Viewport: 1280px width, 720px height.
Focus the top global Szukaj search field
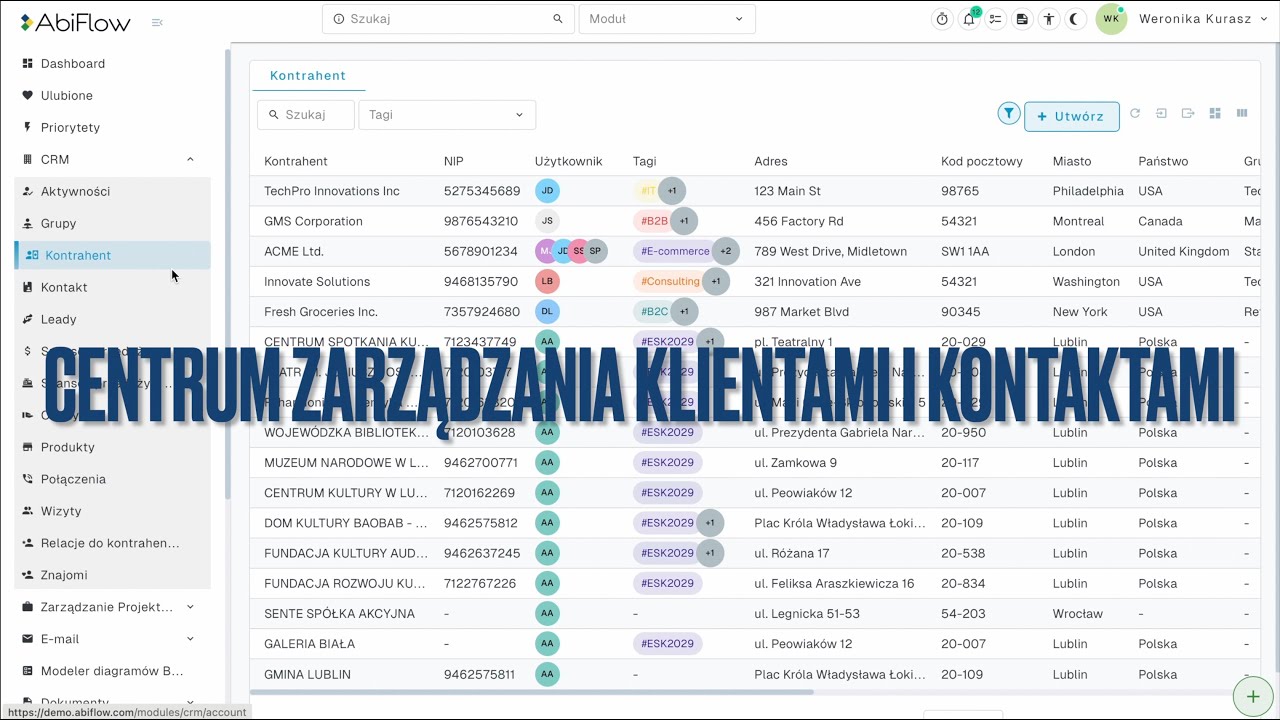click(x=448, y=19)
